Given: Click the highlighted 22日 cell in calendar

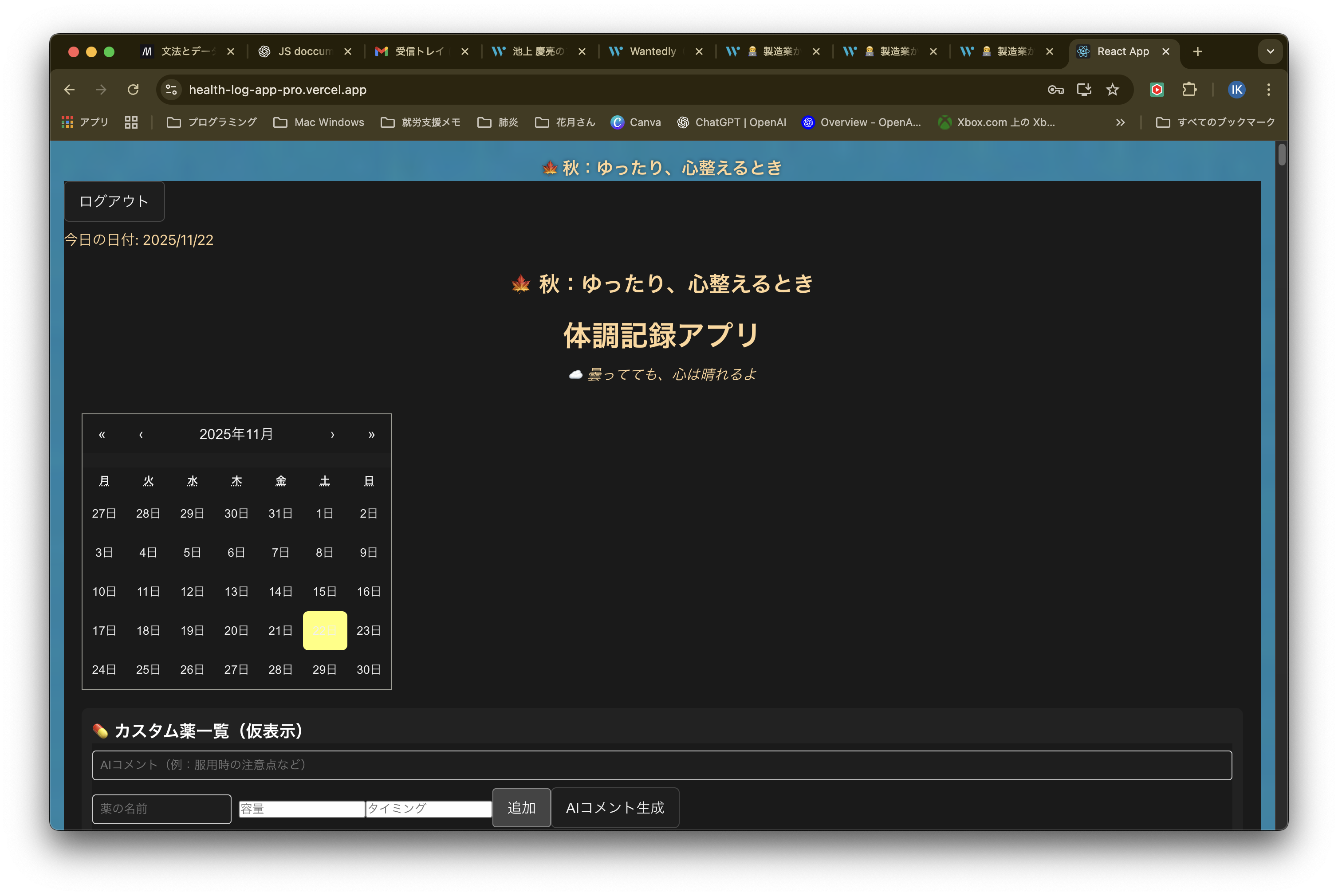Looking at the screenshot, I should (325, 630).
